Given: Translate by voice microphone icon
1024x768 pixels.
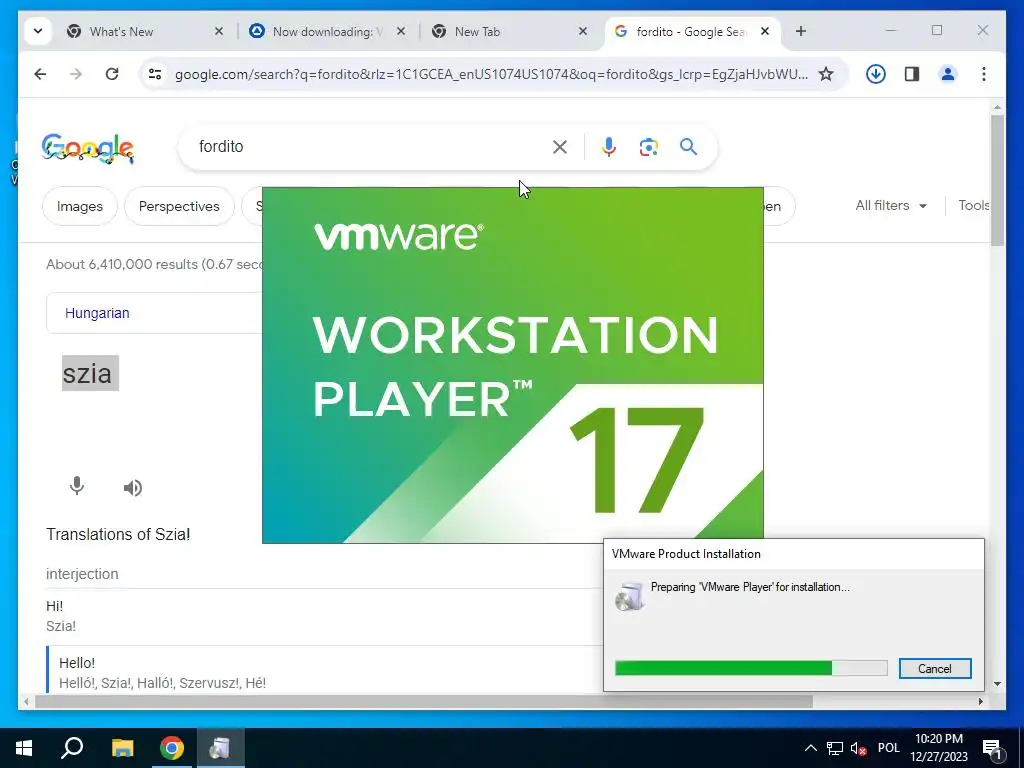Looking at the screenshot, I should (77, 487).
